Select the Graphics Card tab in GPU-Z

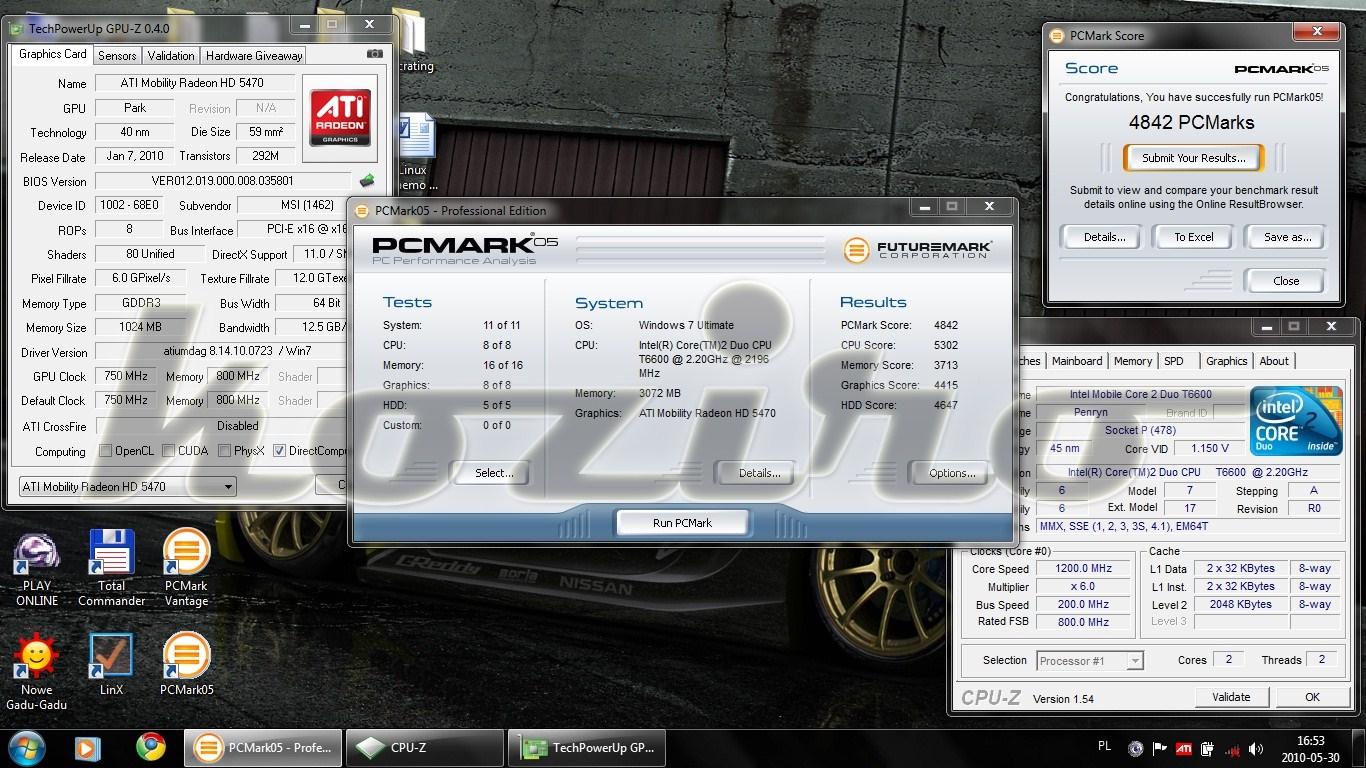(x=53, y=54)
